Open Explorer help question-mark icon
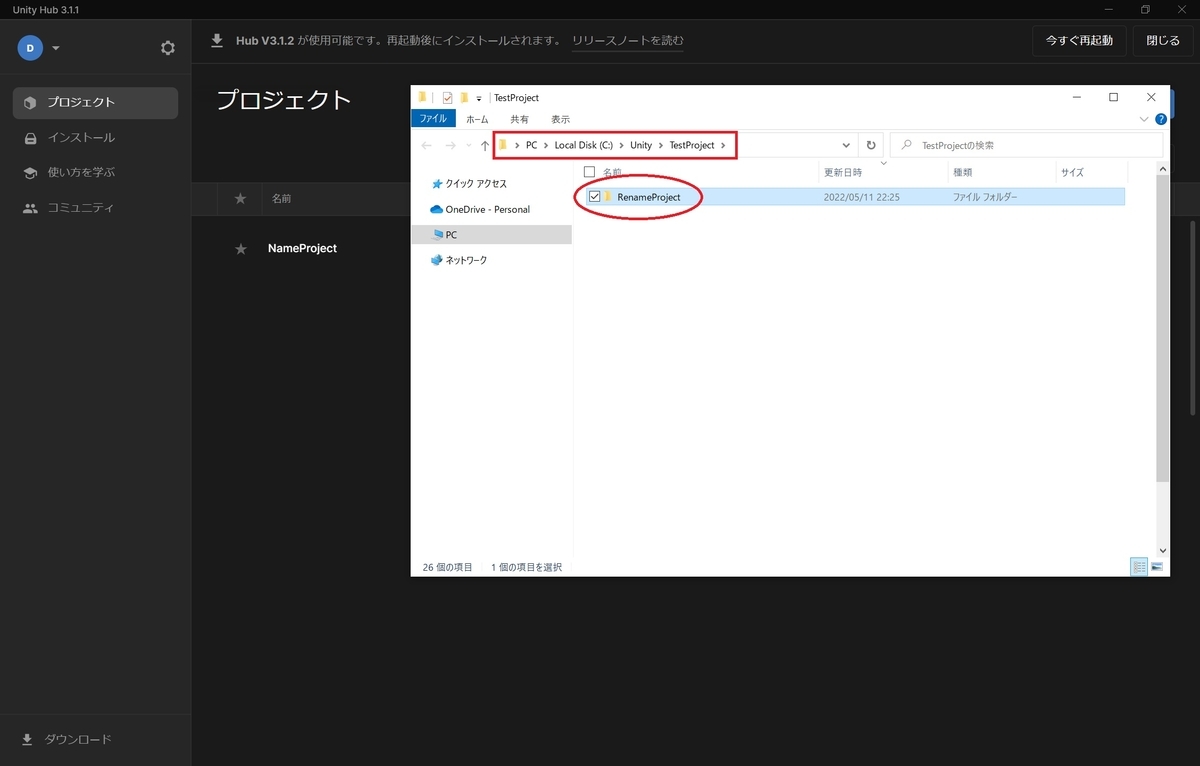This screenshot has width=1200, height=766. pyautogui.click(x=1161, y=118)
